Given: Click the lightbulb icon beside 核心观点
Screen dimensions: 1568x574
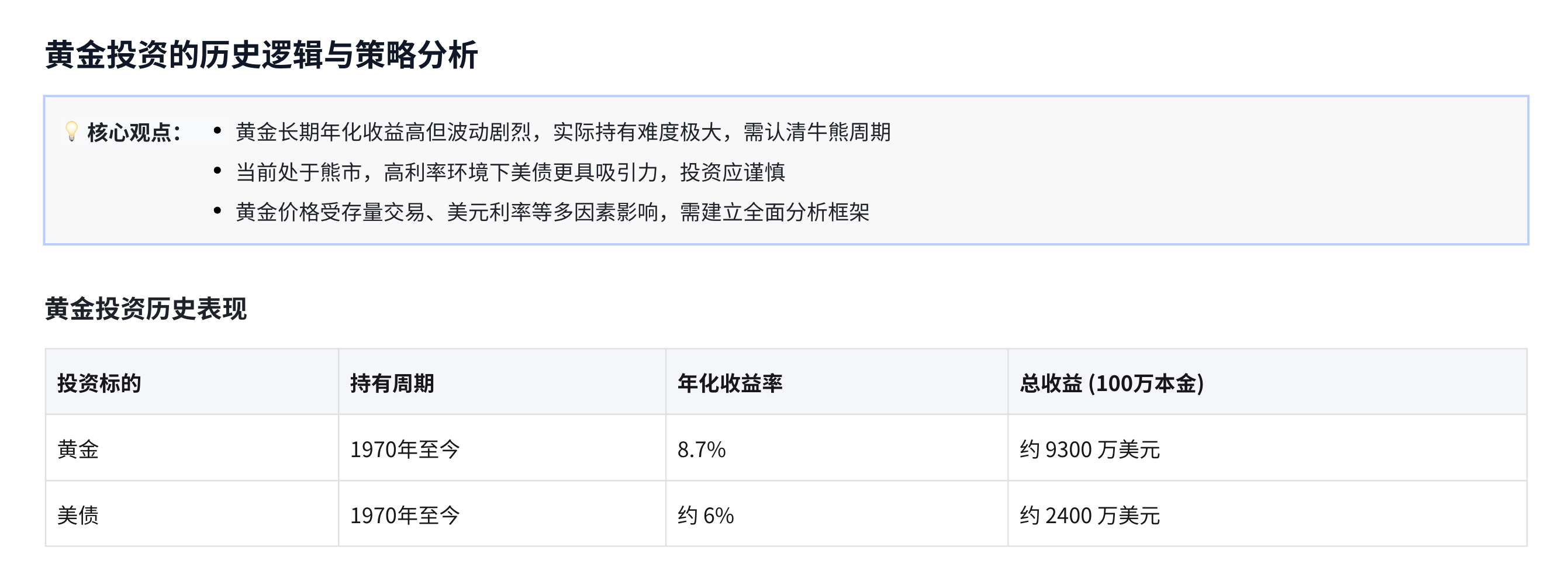Looking at the screenshot, I should [71, 132].
